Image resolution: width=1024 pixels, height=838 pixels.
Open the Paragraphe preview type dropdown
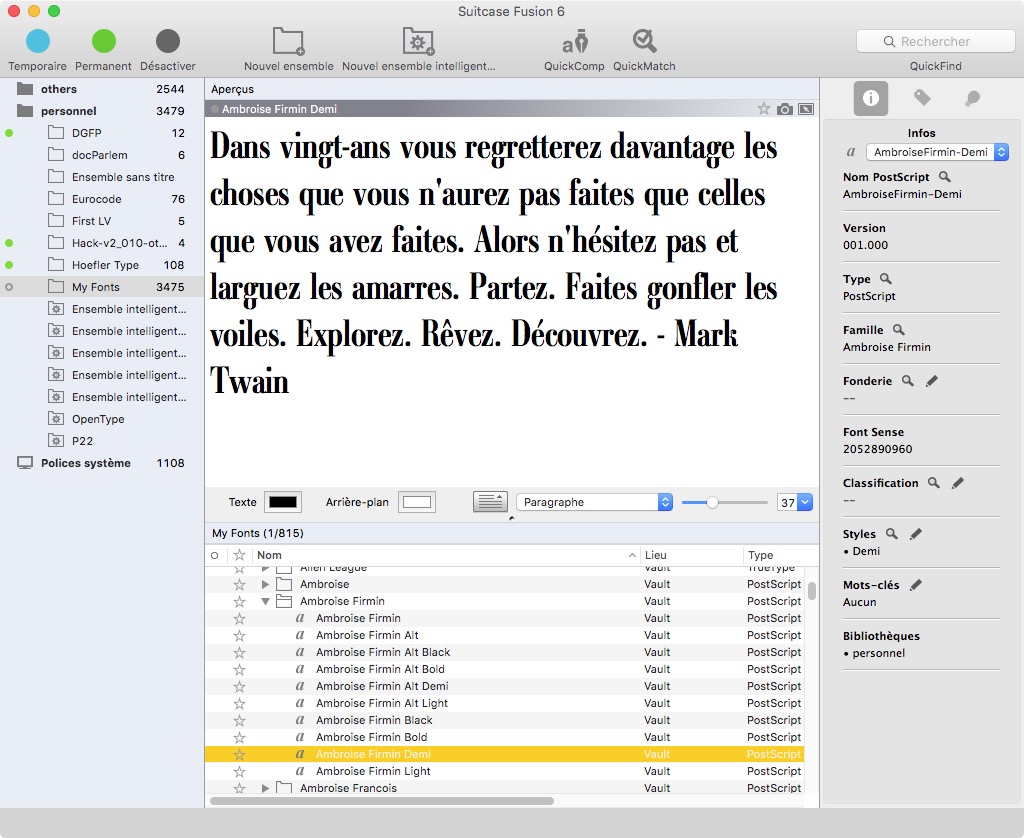coord(594,502)
